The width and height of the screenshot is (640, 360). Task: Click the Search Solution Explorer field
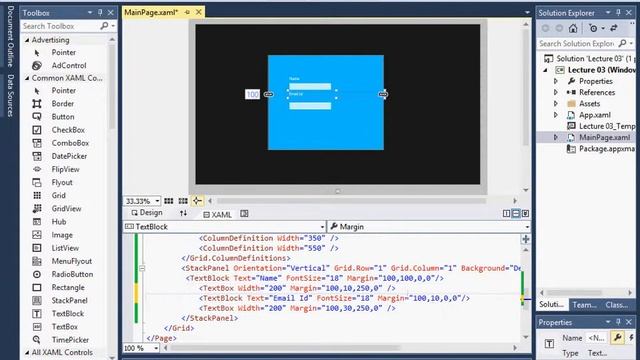(577, 43)
